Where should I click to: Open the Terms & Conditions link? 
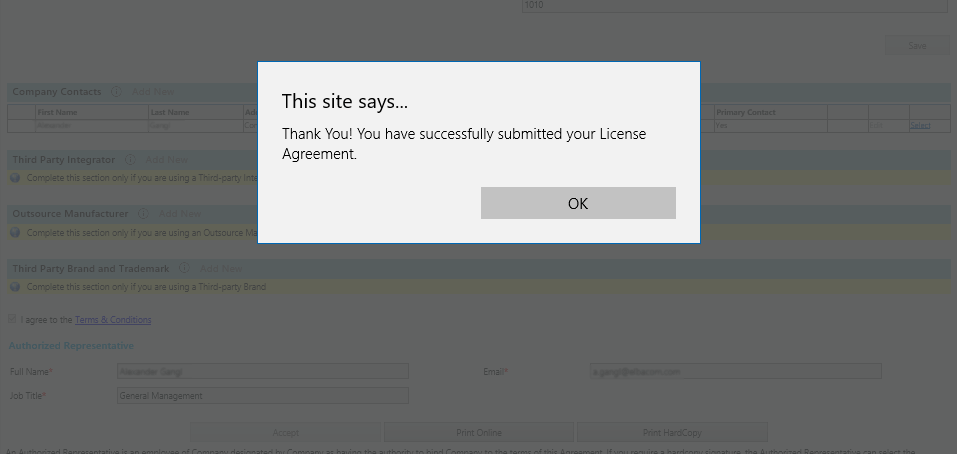(113, 320)
